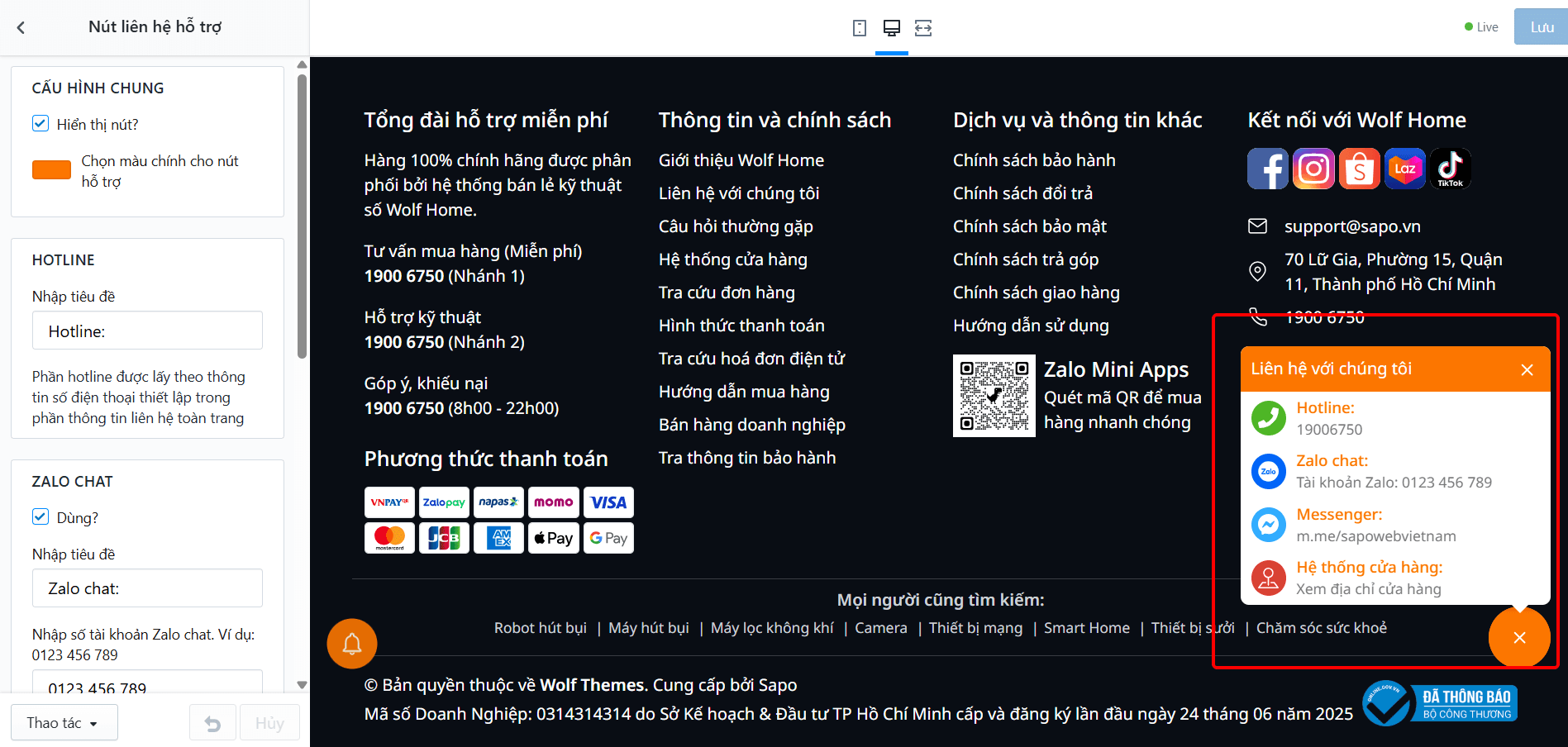
Task: Open 'Hình thức thanh toán' link
Action: (x=741, y=326)
